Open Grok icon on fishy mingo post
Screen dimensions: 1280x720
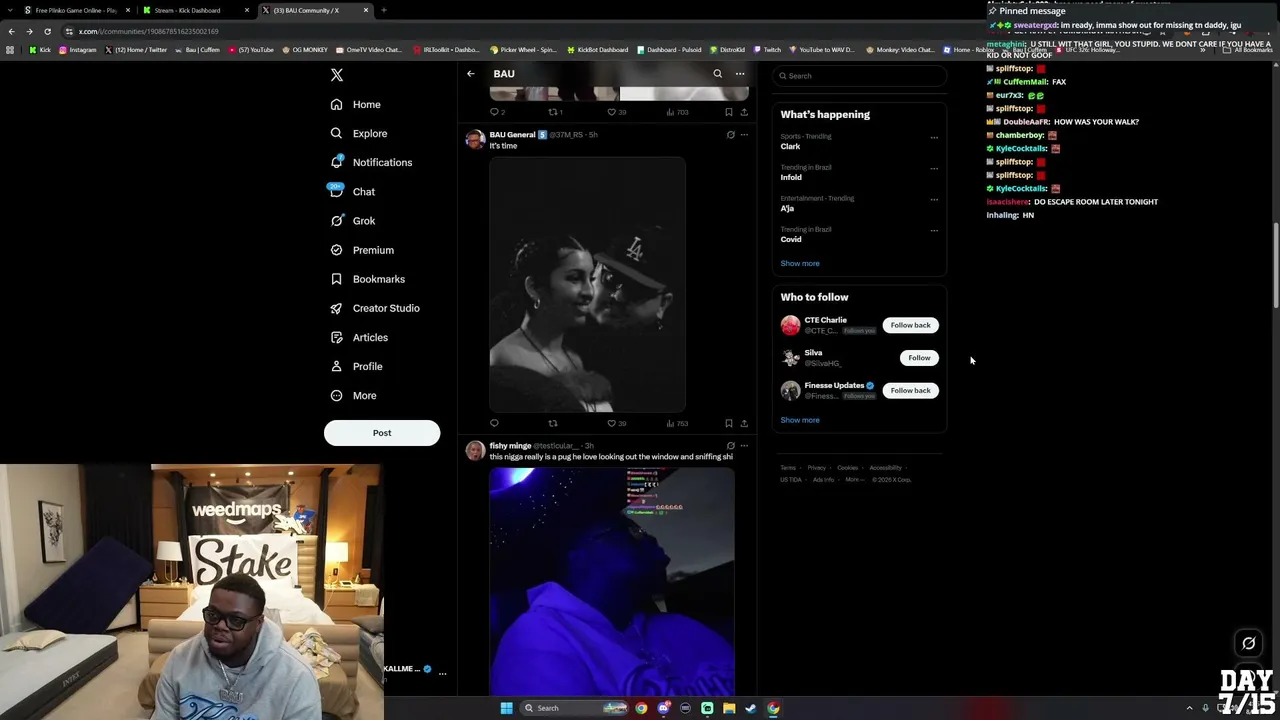pos(730,446)
